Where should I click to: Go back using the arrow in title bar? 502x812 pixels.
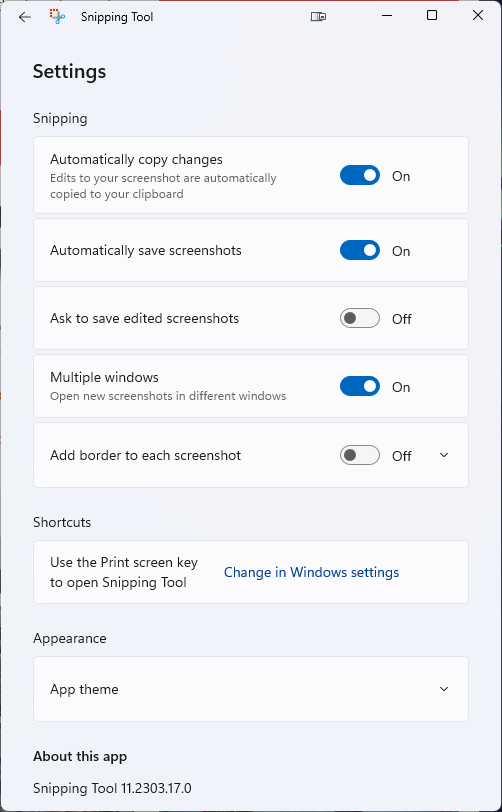[x=24, y=17]
